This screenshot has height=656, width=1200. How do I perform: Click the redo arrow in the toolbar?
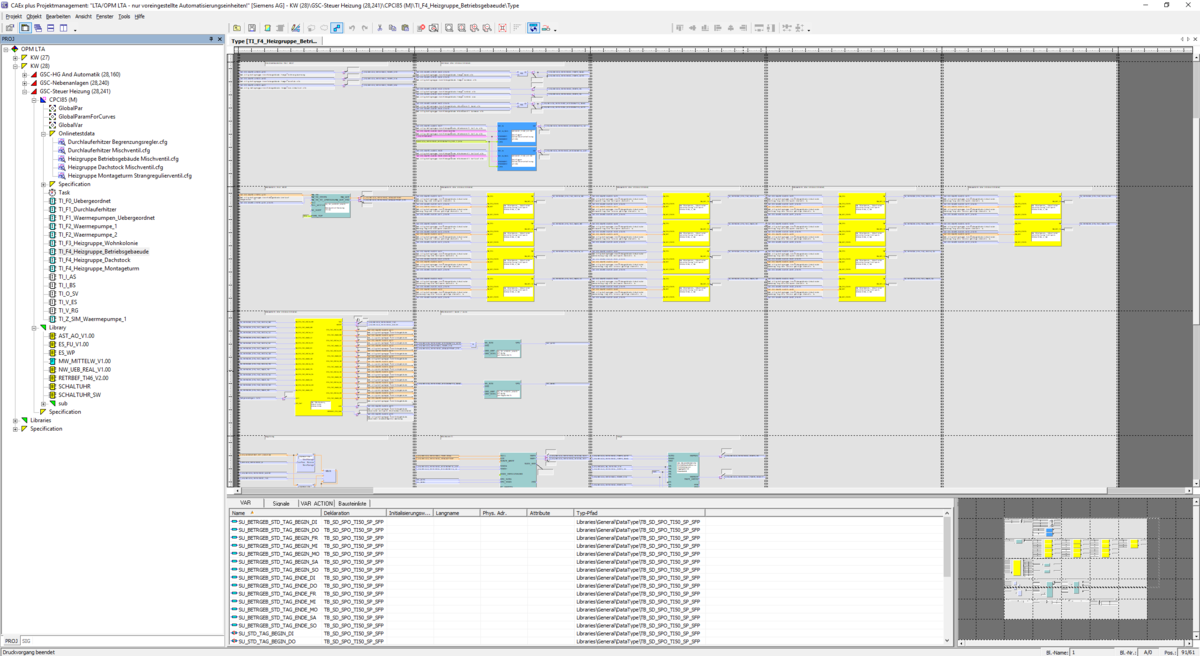363,28
